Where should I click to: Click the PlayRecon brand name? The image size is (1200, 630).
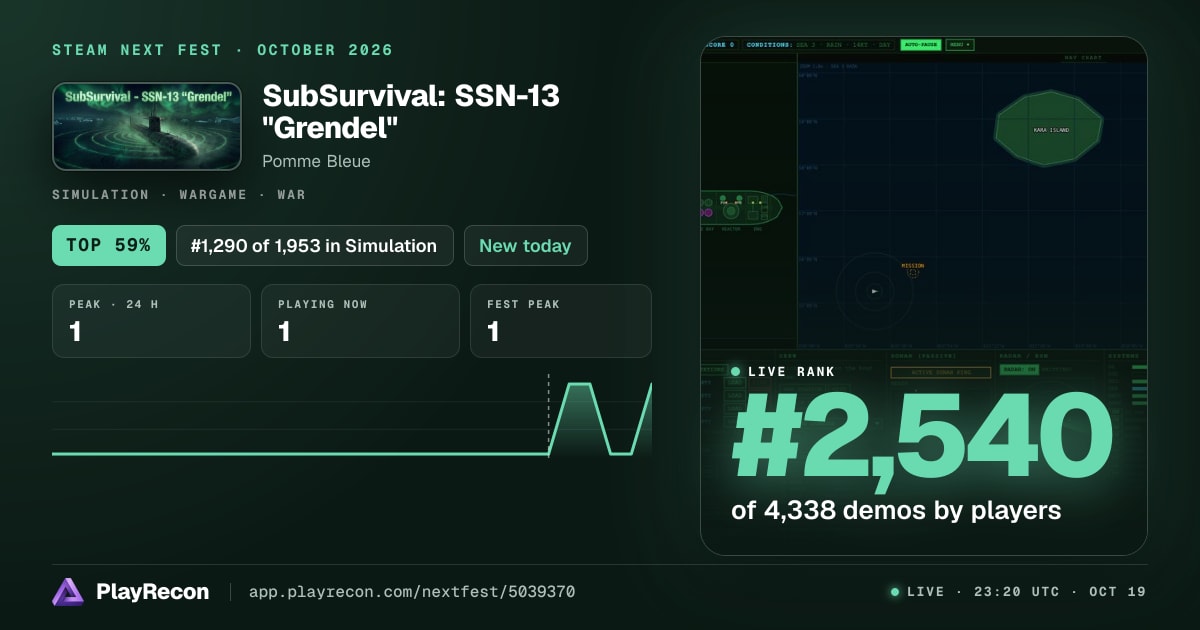click(x=153, y=592)
